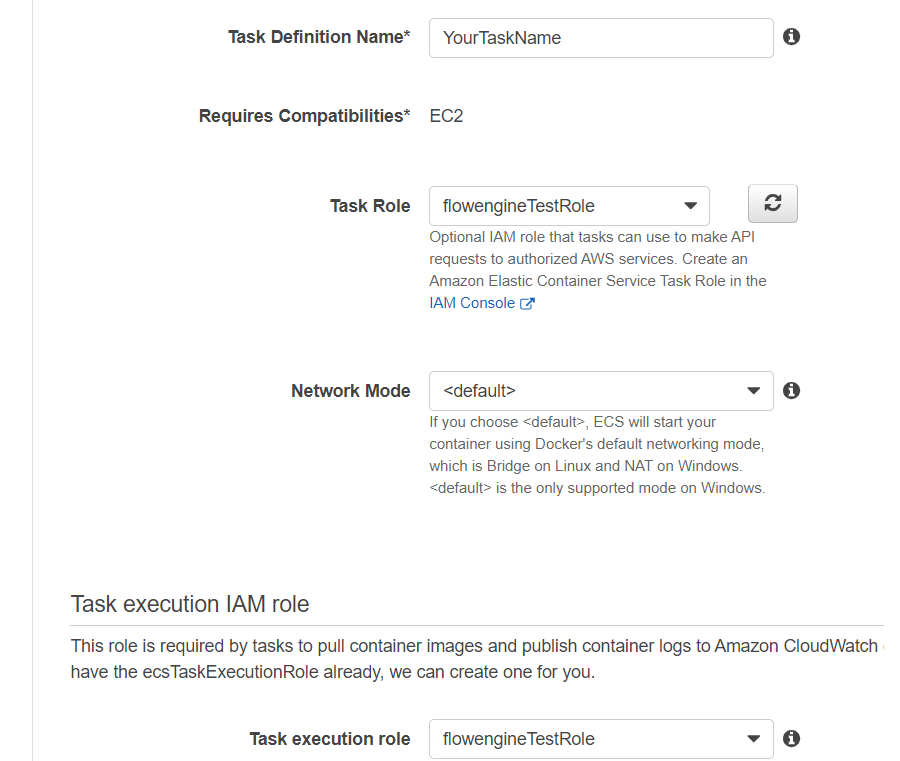Open the IAM Console link
The image size is (900, 761).
click(x=472, y=303)
